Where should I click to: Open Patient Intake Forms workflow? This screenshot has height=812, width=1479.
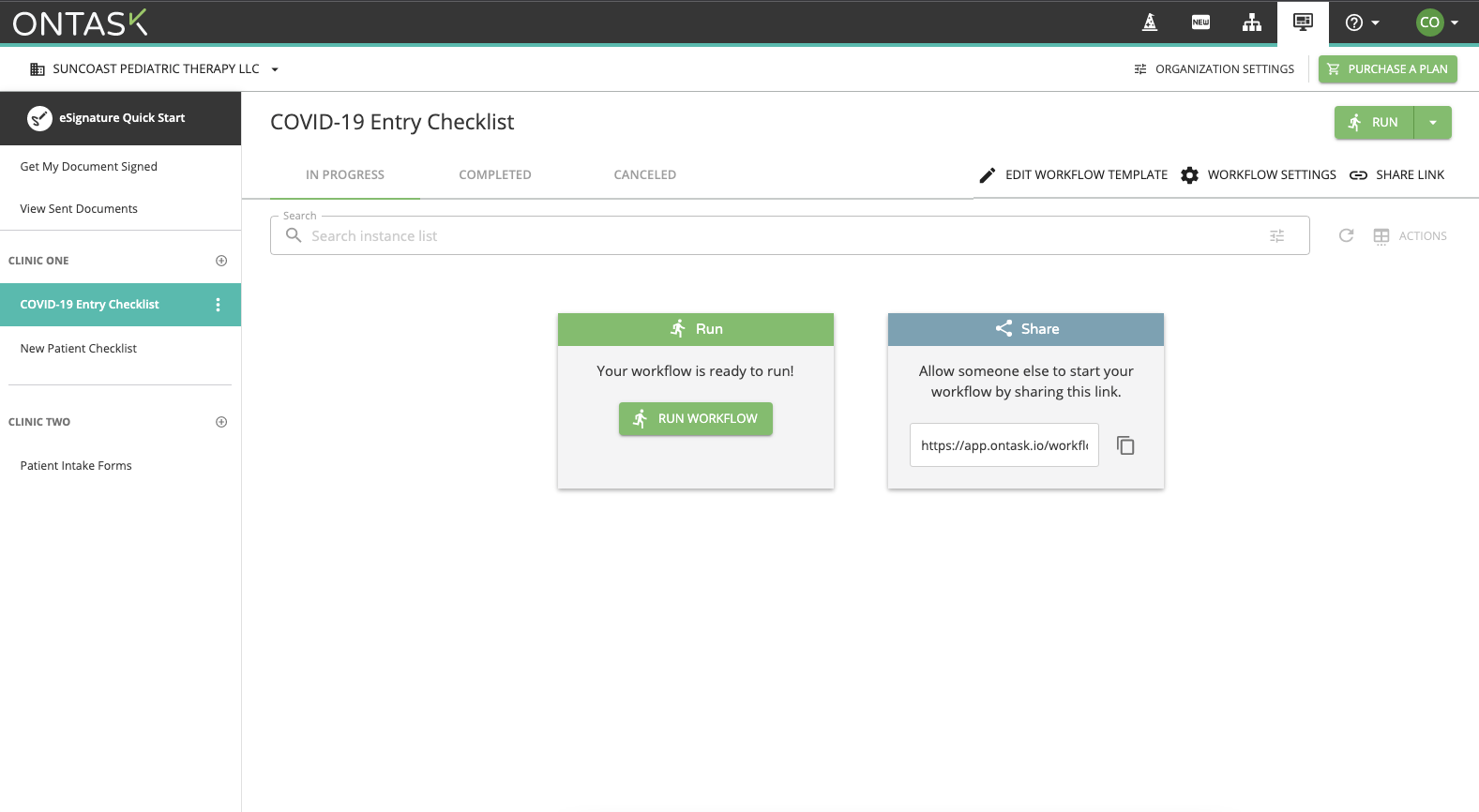coord(76,466)
